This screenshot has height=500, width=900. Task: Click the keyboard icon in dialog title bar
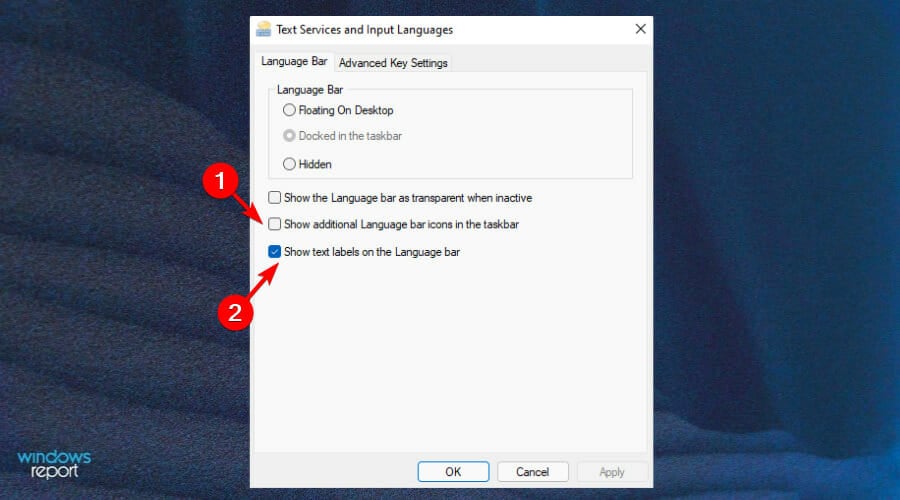(x=263, y=29)
